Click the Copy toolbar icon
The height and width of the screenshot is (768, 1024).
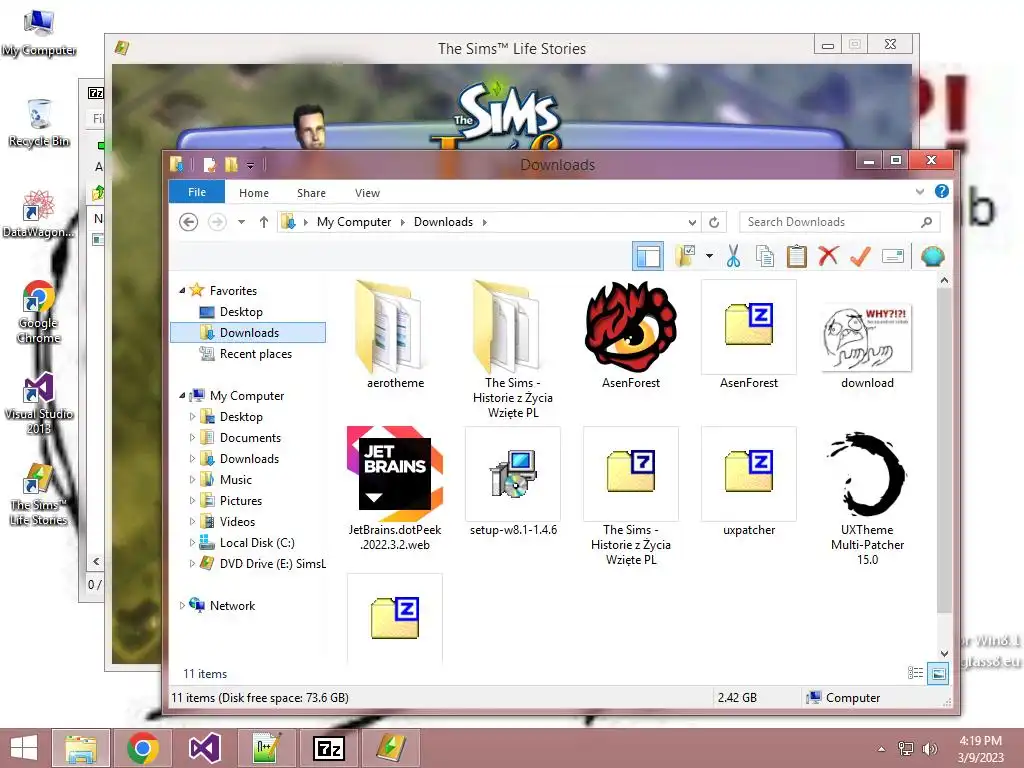[x=765, y=256]
